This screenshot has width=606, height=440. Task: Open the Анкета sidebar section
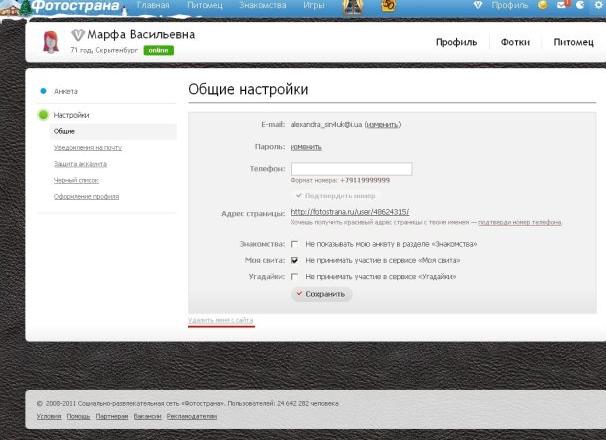pyautogui.click(x=66, y=91)
